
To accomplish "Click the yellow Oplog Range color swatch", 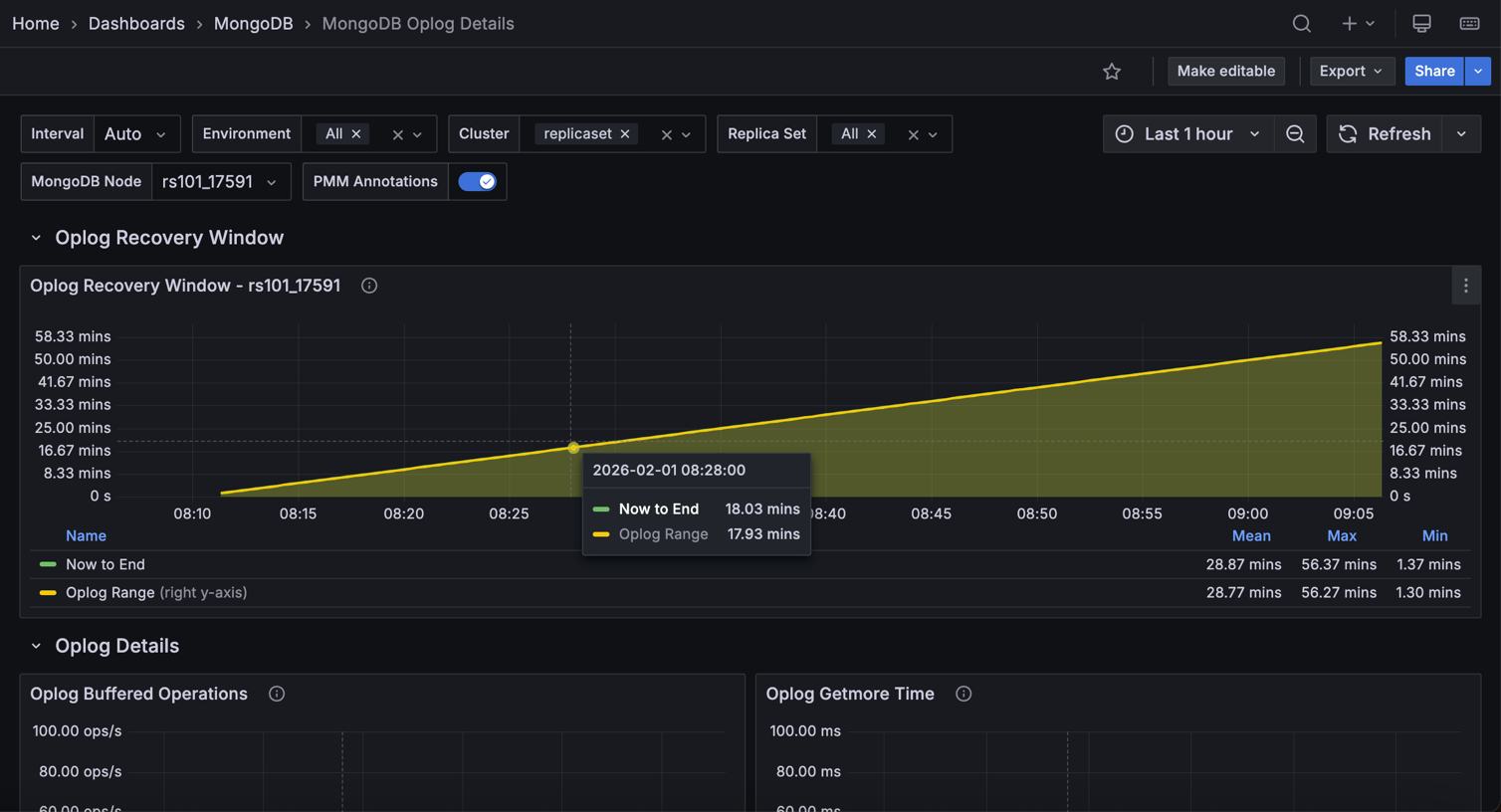I will point(47,592).
